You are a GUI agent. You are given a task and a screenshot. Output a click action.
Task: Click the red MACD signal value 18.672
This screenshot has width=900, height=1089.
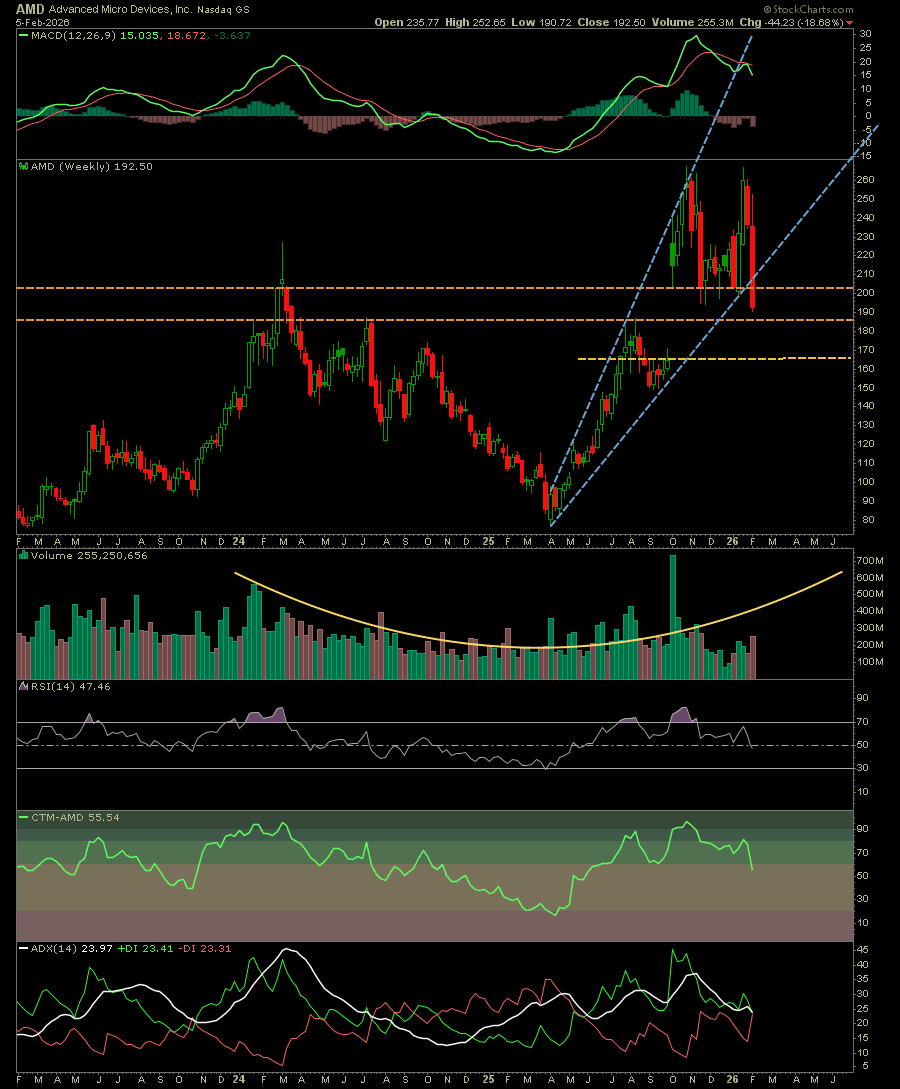(186, 35)
